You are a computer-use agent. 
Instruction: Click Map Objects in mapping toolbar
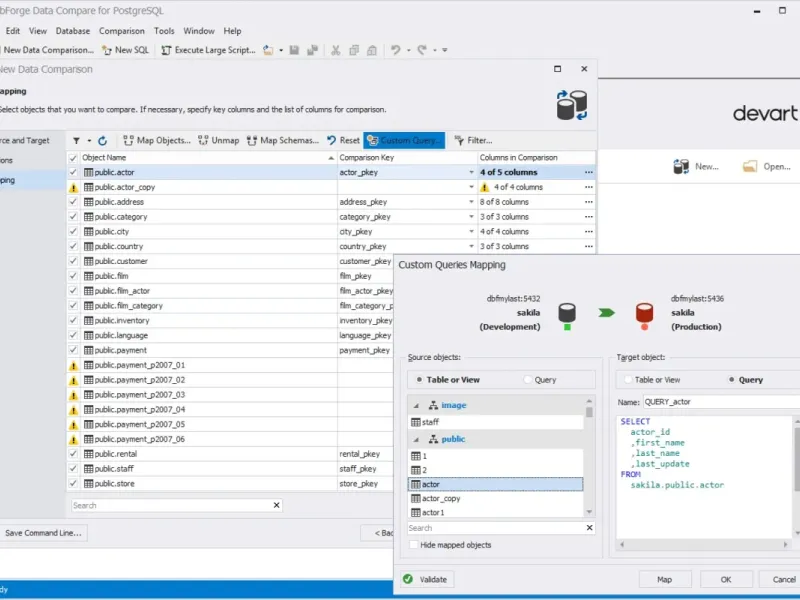(x=157, y=140)
